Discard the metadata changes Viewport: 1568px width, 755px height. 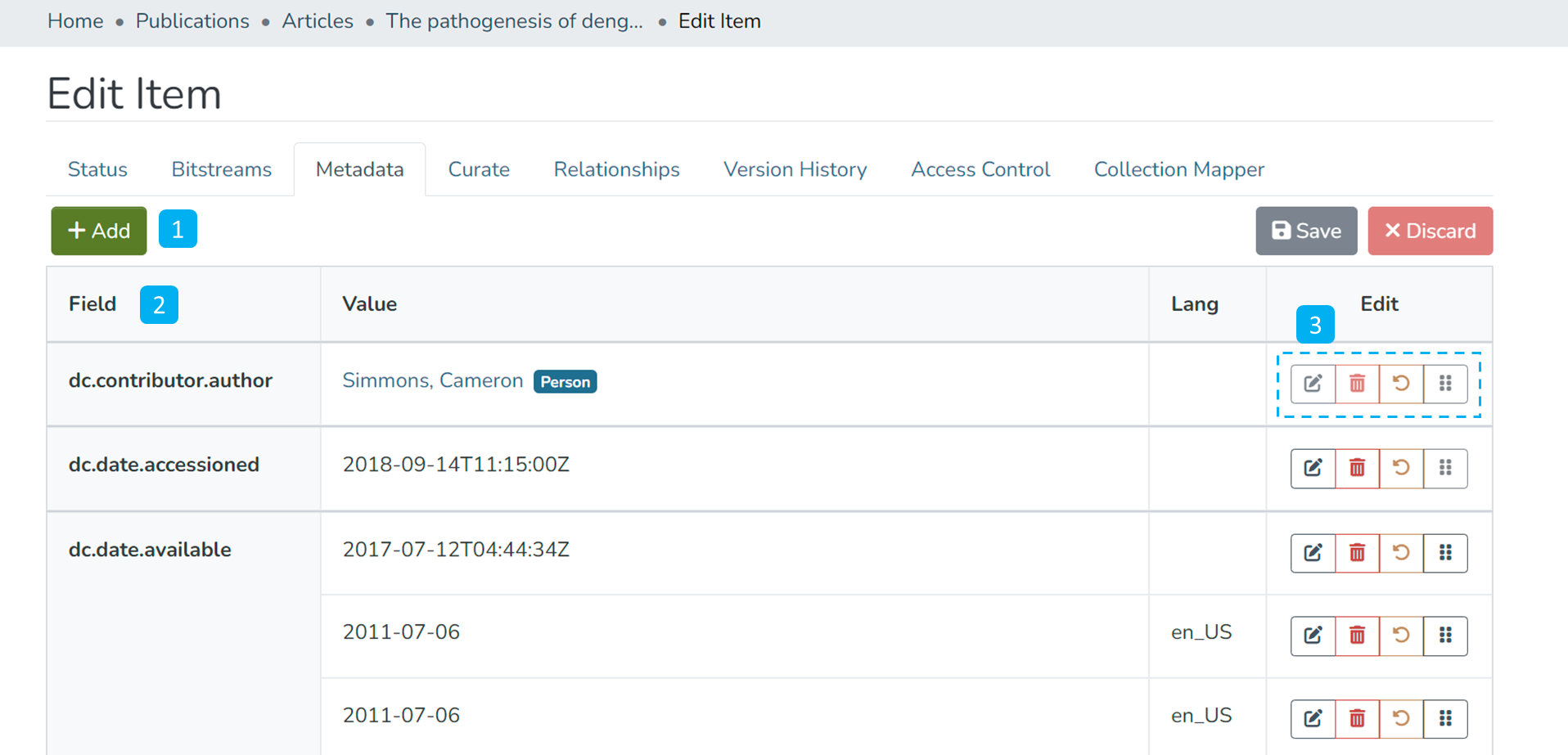[1430, 231]
